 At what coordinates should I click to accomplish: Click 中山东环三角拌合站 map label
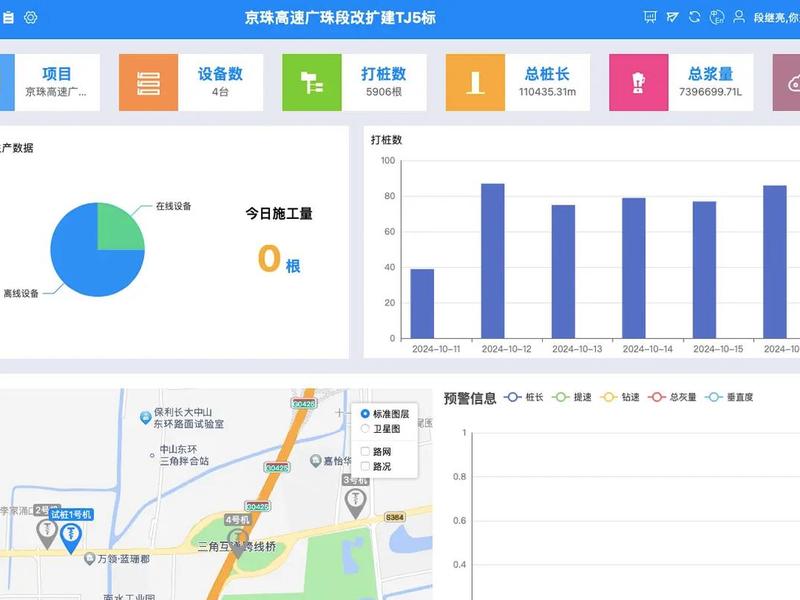click(184, 455)
